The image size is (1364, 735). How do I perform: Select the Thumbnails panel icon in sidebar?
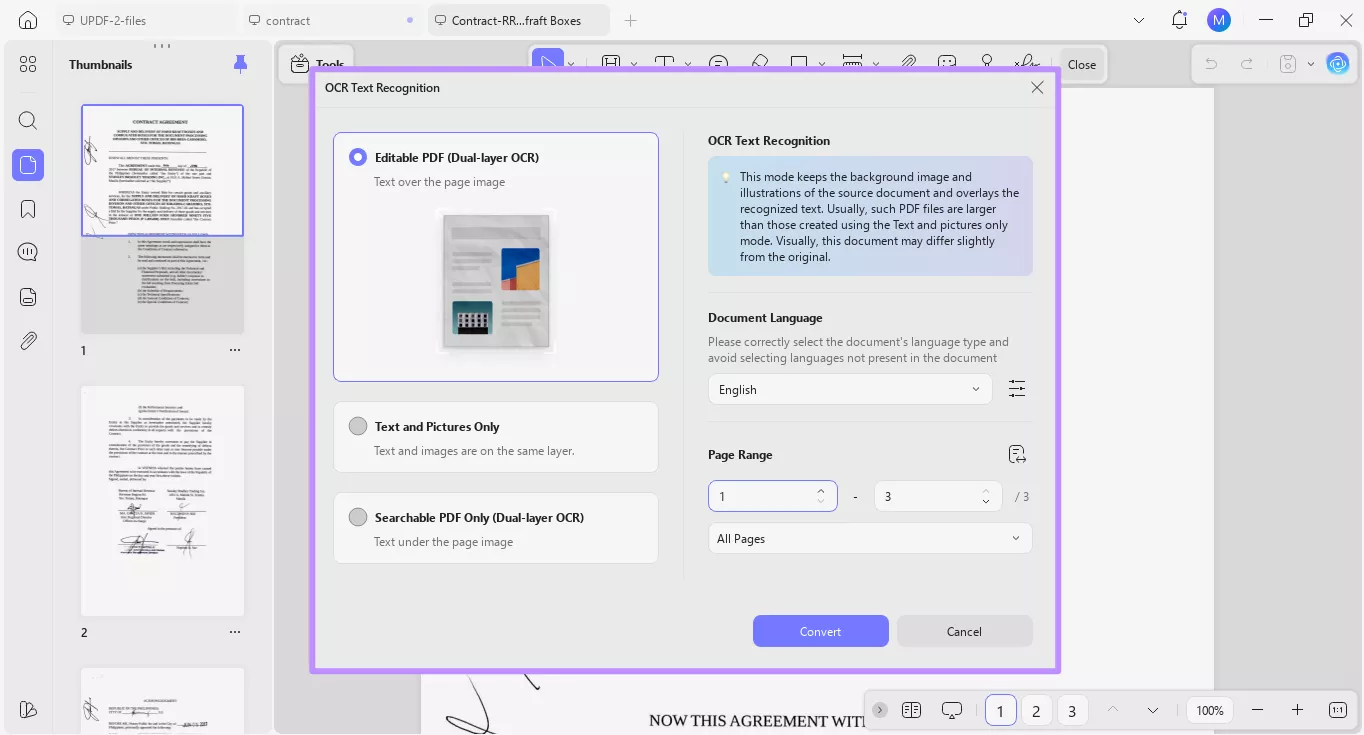[28, 165]
